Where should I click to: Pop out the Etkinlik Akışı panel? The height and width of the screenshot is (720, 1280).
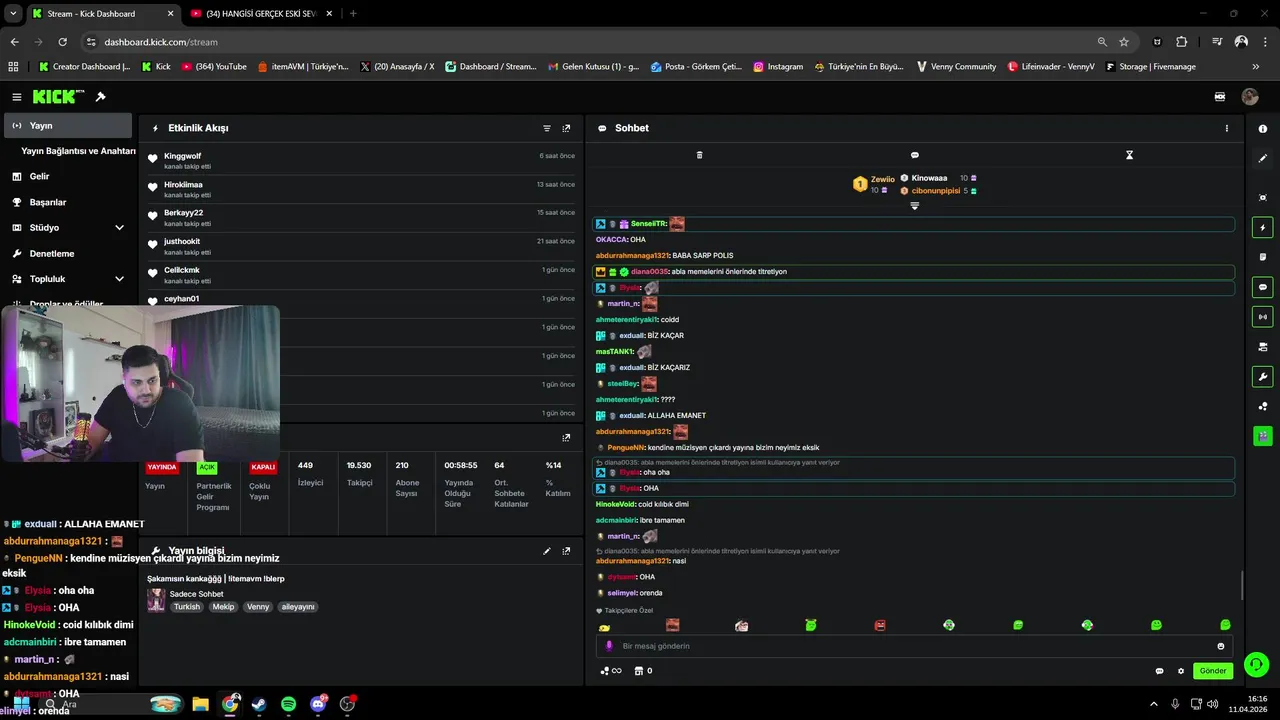click(x=566, y=128)
